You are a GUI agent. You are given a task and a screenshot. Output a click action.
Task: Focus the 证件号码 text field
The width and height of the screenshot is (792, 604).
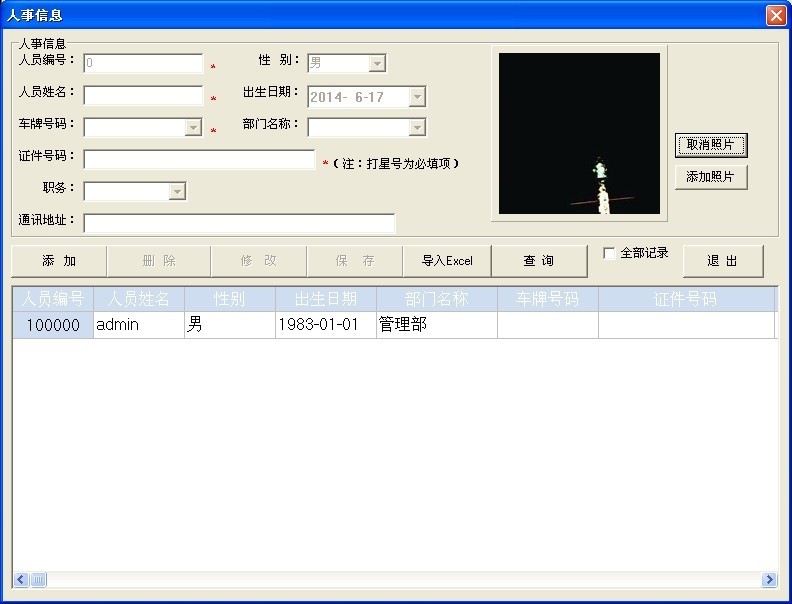coord(199,160)
